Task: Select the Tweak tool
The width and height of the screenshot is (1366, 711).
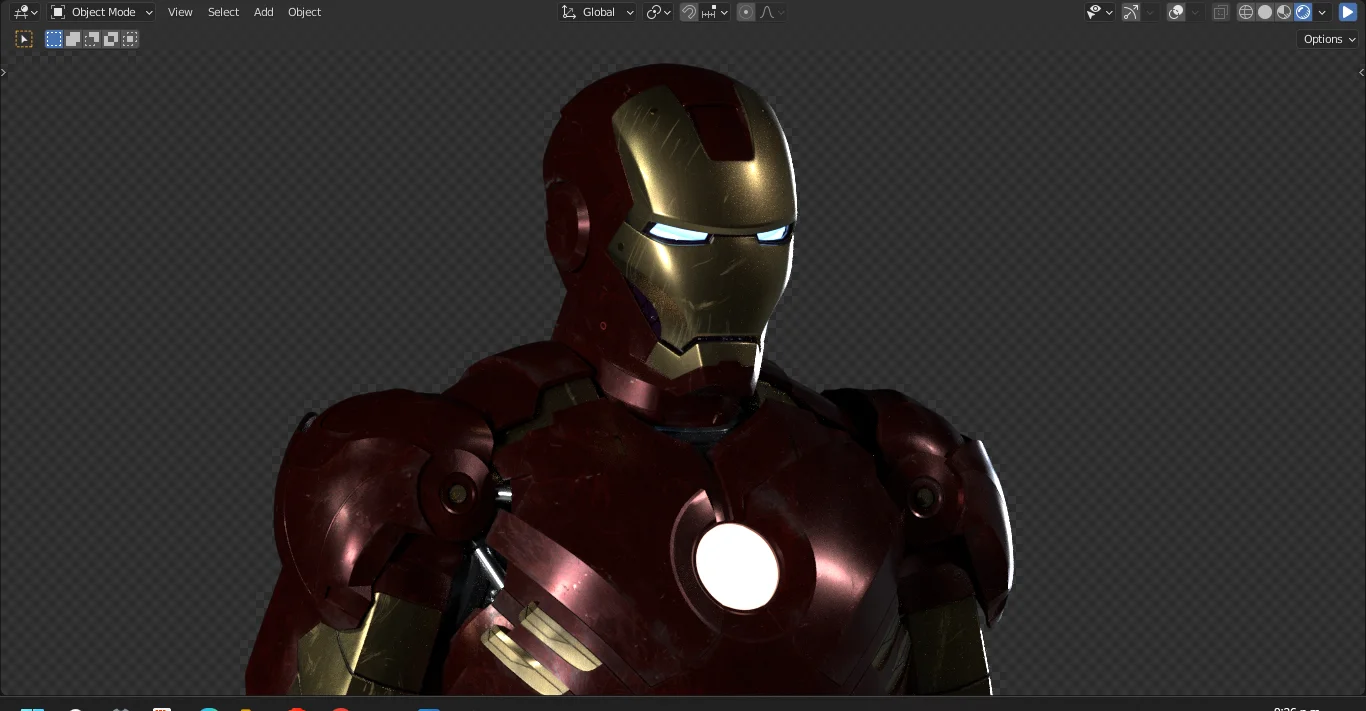Action: click(x=24, y=39)
